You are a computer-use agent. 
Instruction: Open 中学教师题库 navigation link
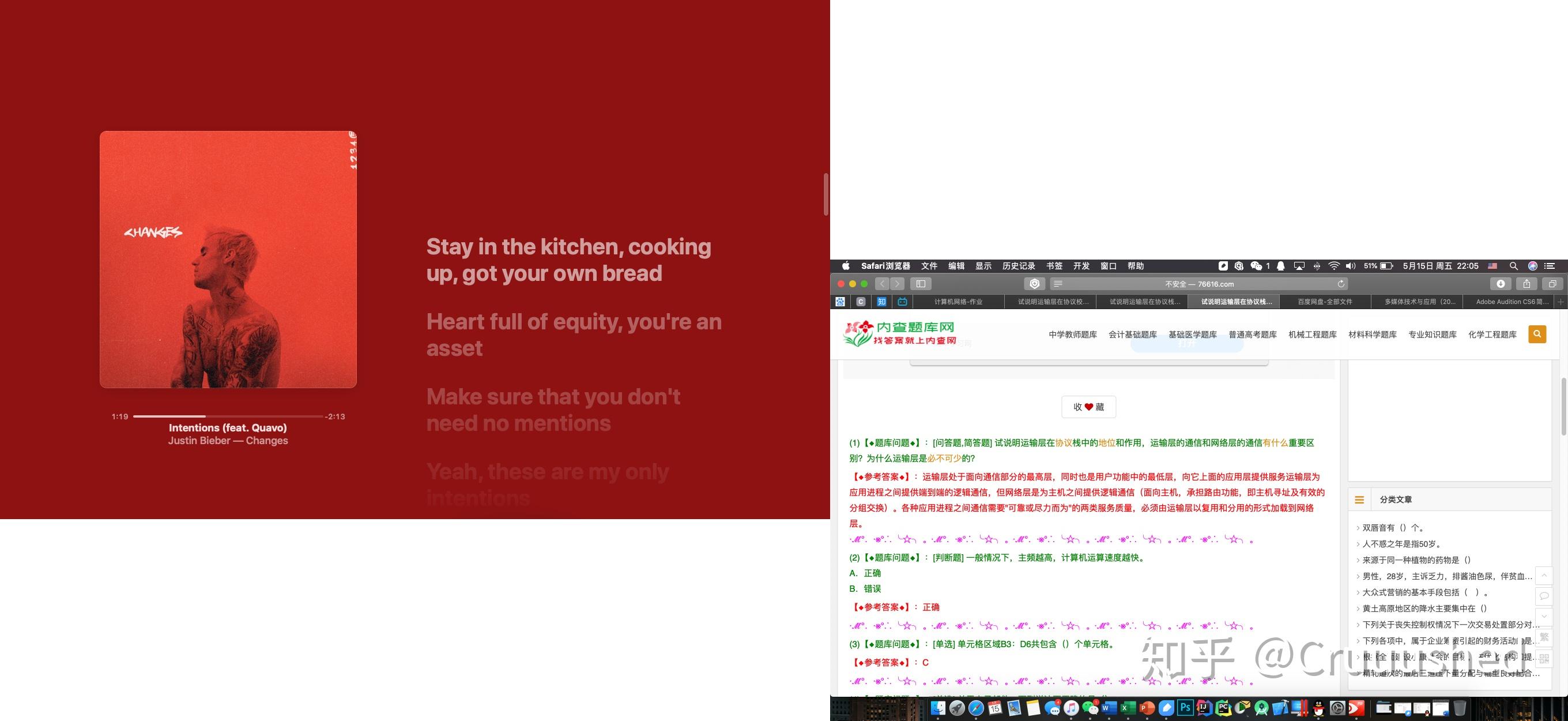(x=1072, y=335)
